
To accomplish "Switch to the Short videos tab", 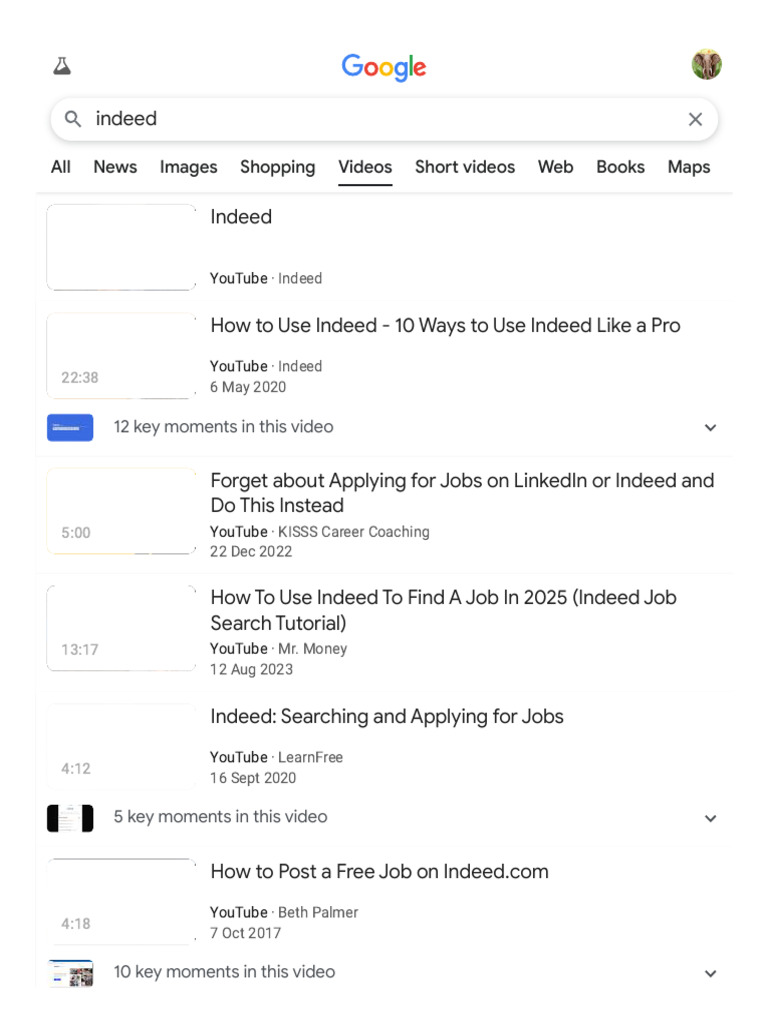I will click(464, 167).
